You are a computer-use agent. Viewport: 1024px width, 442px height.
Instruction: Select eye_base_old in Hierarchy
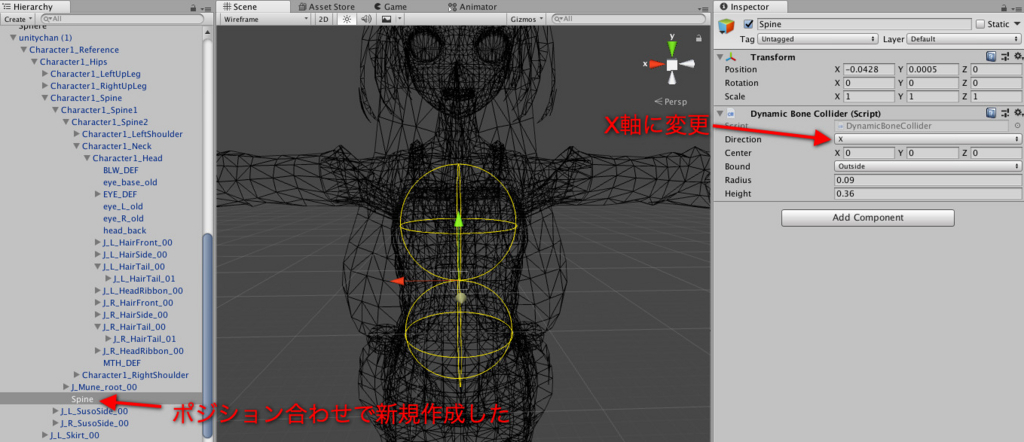pos(130,182)
